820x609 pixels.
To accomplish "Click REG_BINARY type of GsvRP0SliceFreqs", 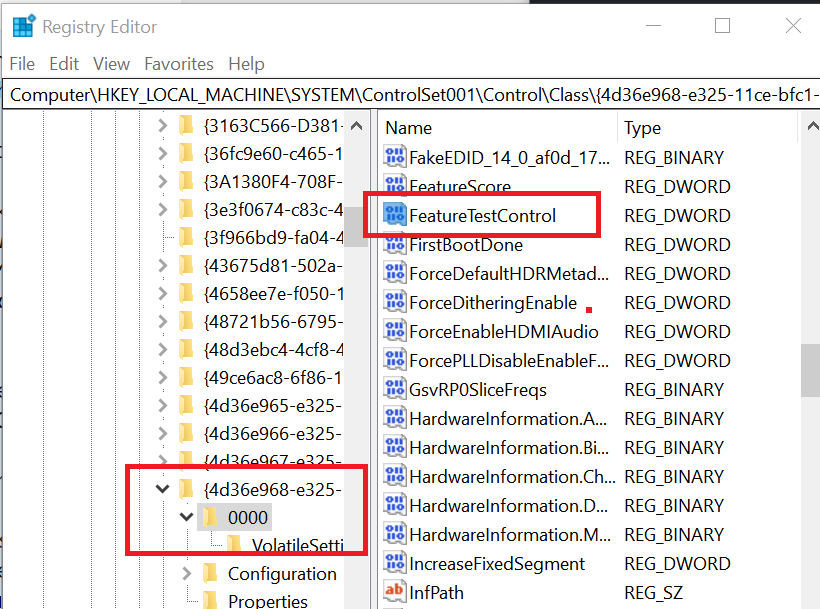I will 674,389.
